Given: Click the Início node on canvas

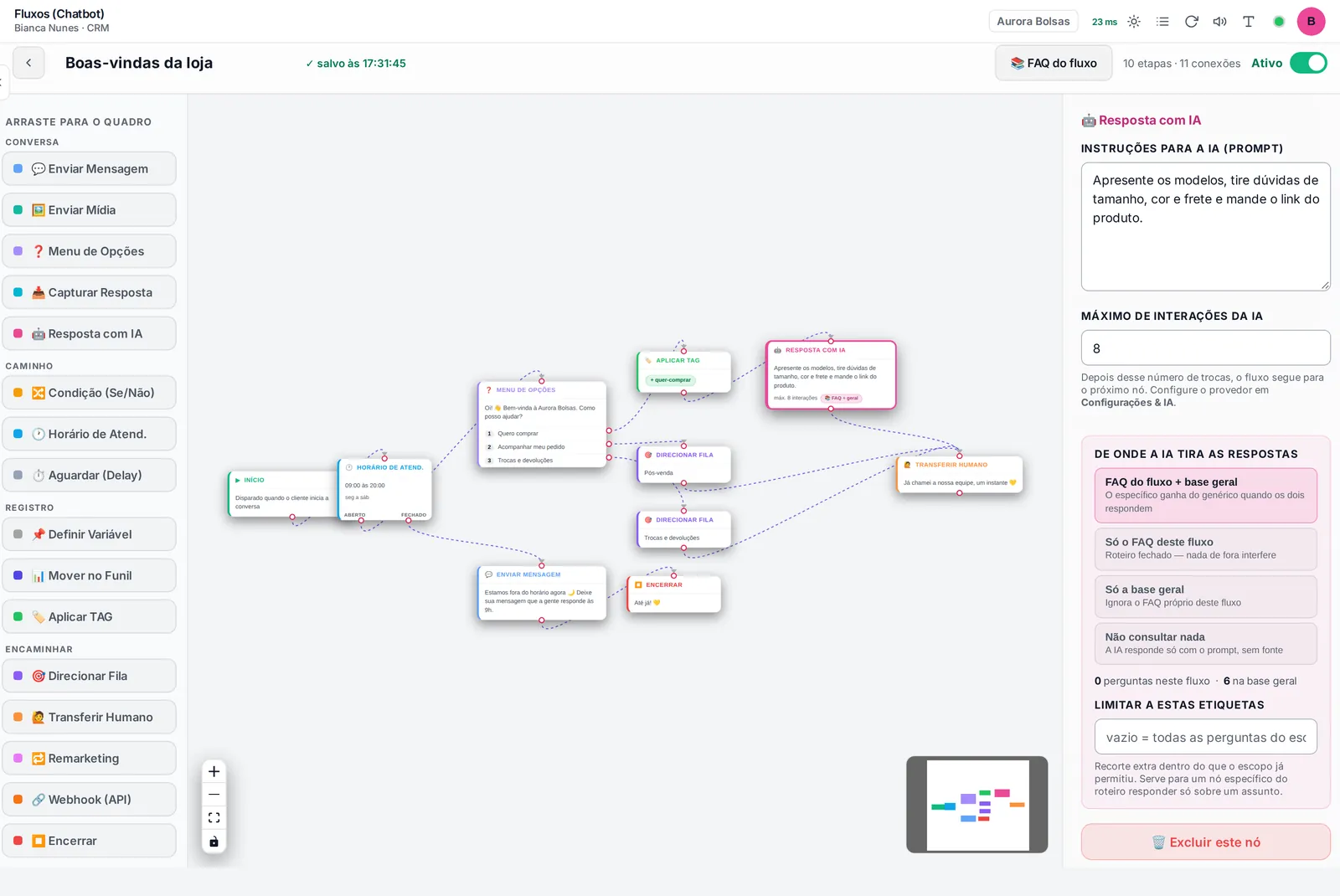Looking at the screenshot, I should click(x=283, y=494).
